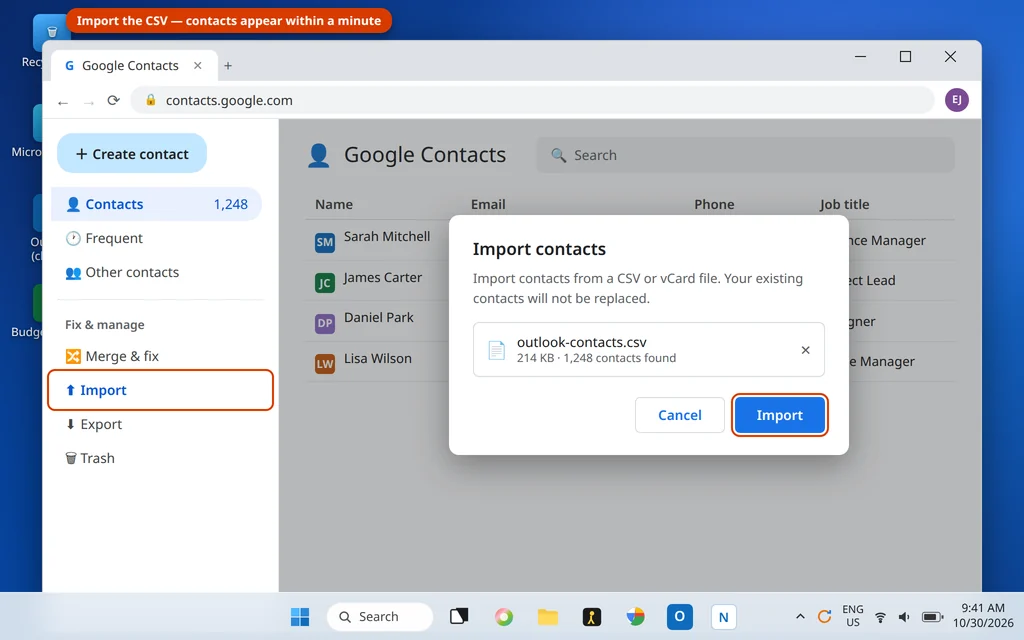Click the JC avatar for James Carter

pos(325,283)
